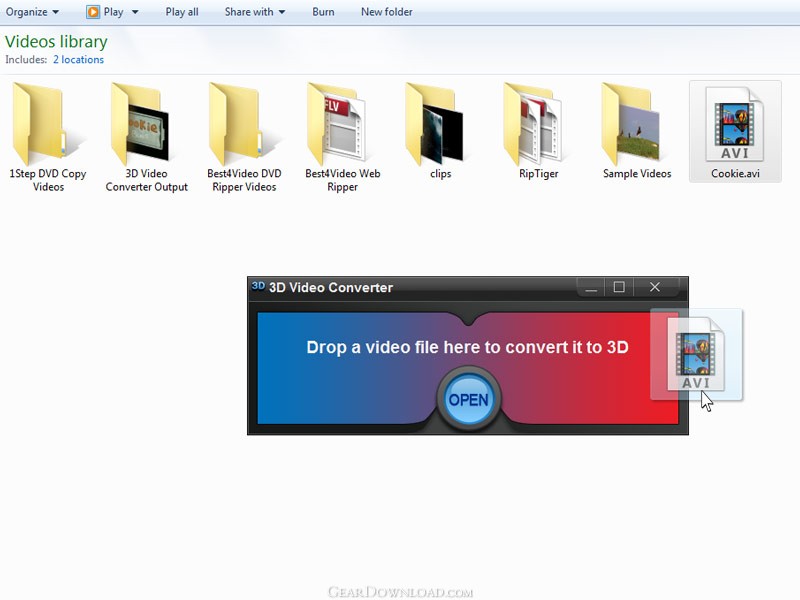Image resolution: width=800 pixels, height=600 pixels.
Task: Click the Cookie.avi file name label
Action: (x=735, y=173)
